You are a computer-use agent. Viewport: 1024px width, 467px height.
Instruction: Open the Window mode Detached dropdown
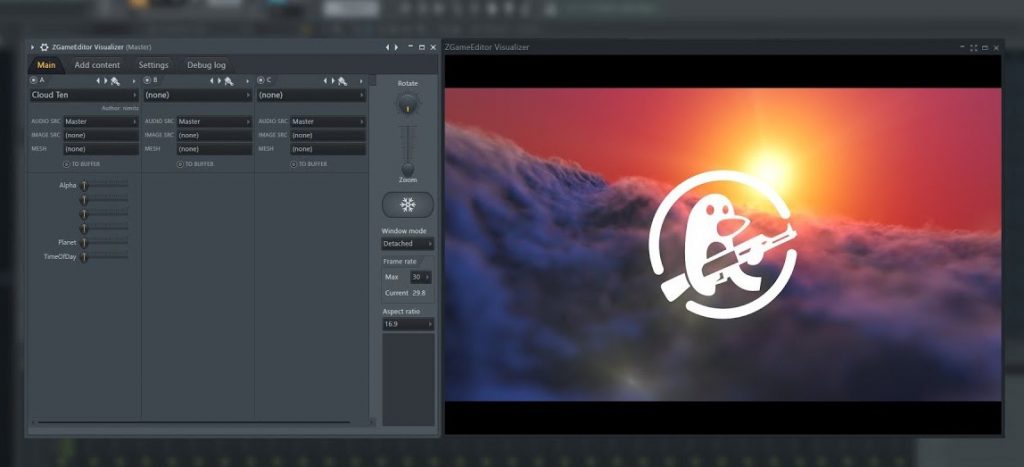coord(408,243)
